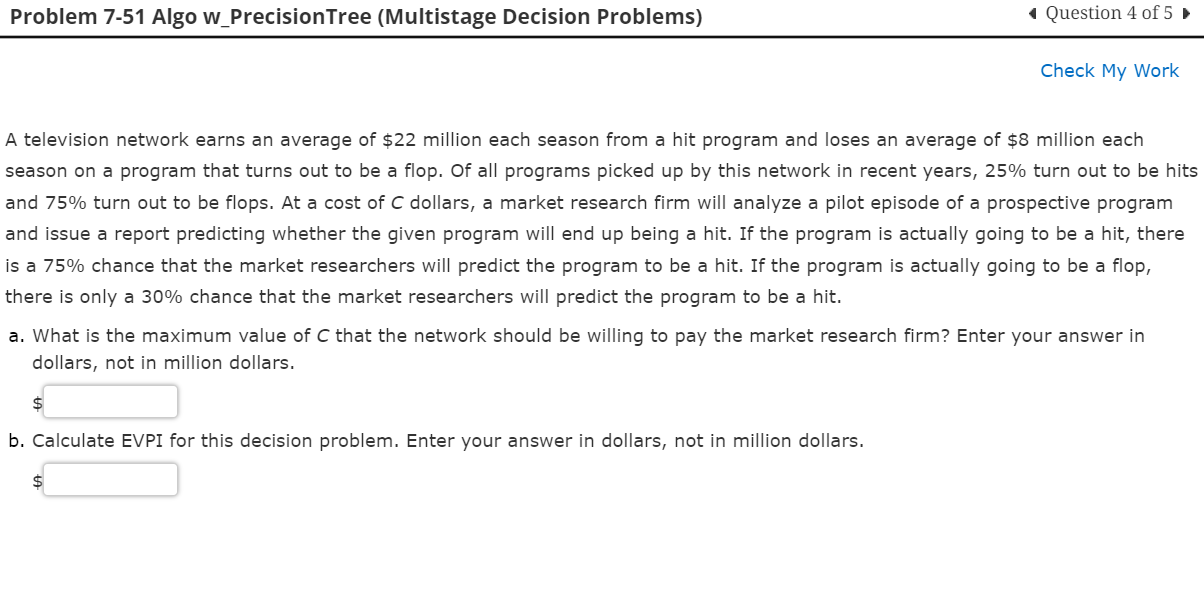Select the back-navigation triangle beside Question 4 of 5
The width and height of the screenshot is (1204, 606).
click(x=1032, y=13)
